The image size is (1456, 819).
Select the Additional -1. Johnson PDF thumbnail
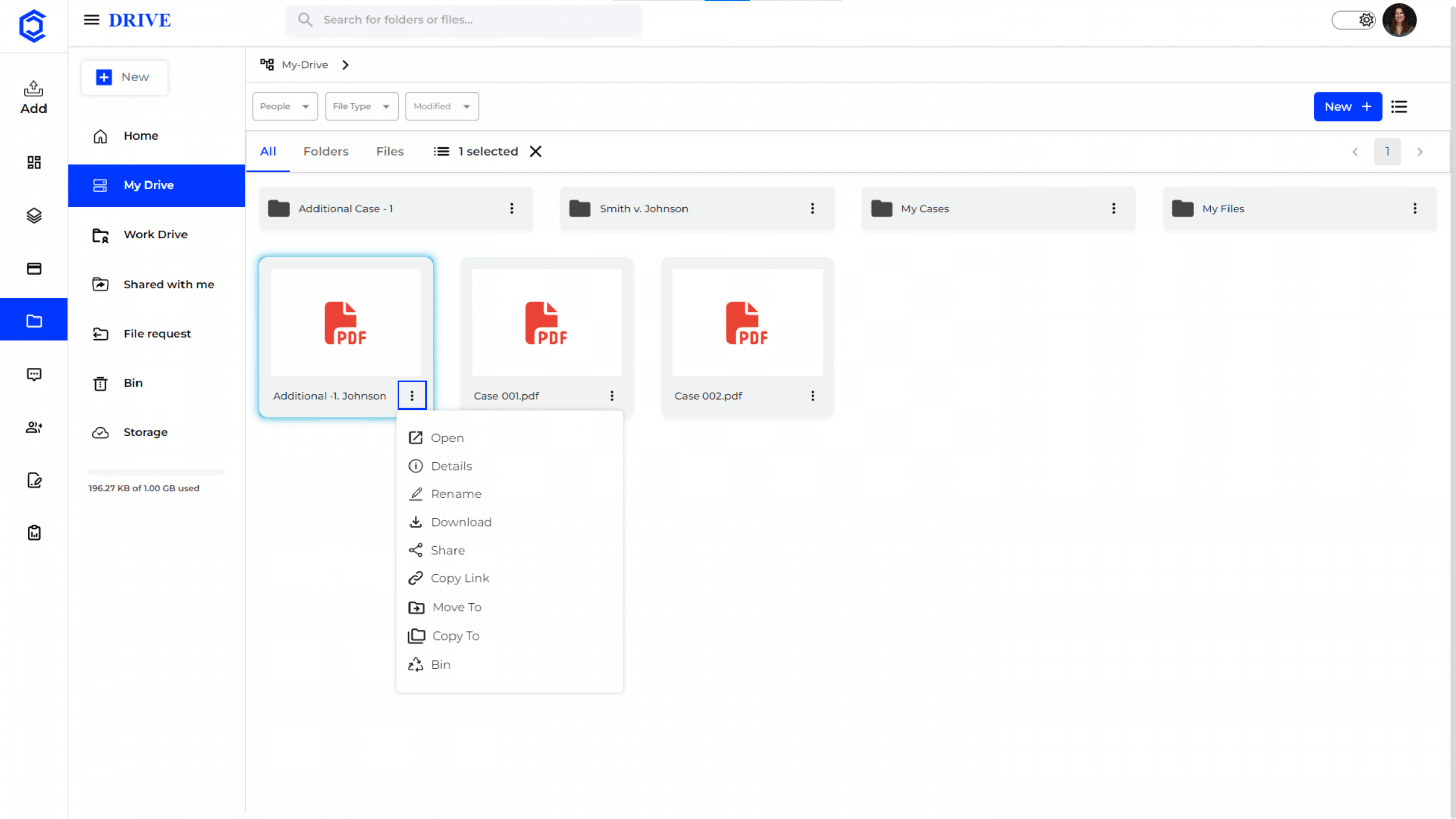346,322
